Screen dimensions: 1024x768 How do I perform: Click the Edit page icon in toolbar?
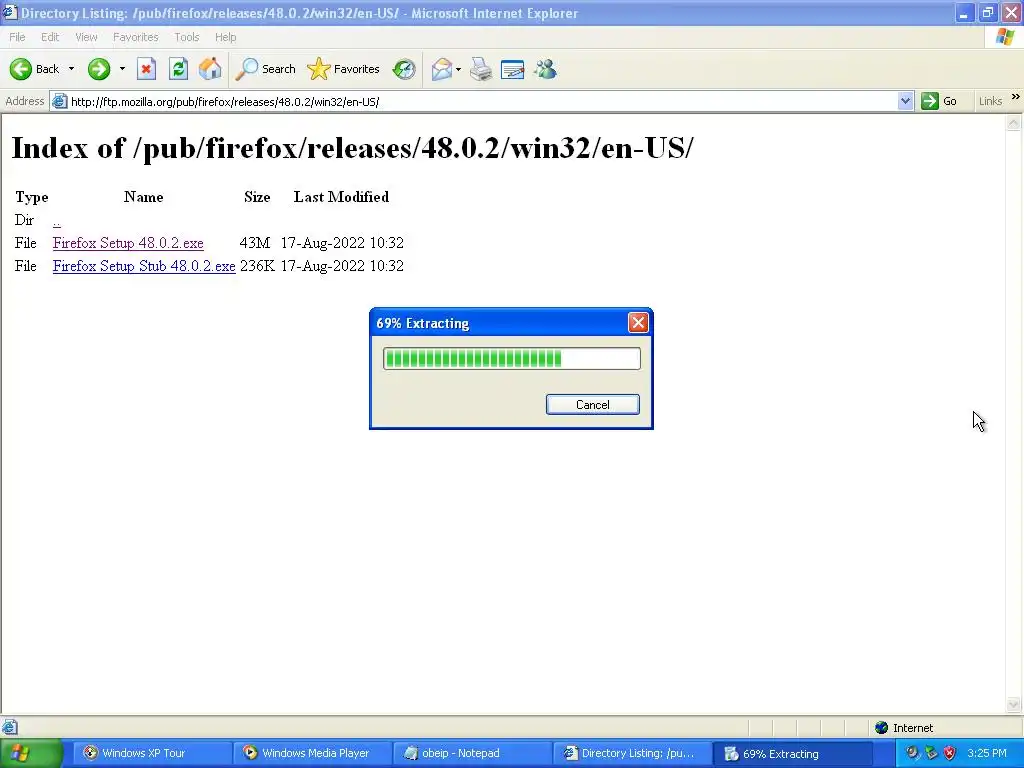click(513, 69)
